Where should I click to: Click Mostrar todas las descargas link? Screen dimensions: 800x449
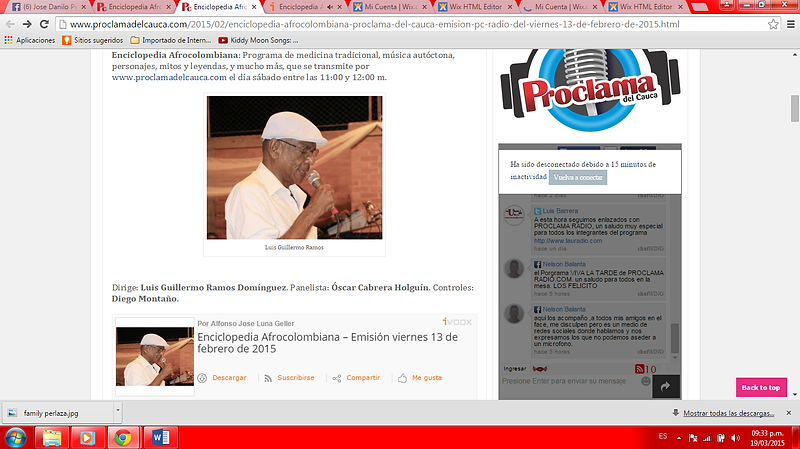click(729, 413)
